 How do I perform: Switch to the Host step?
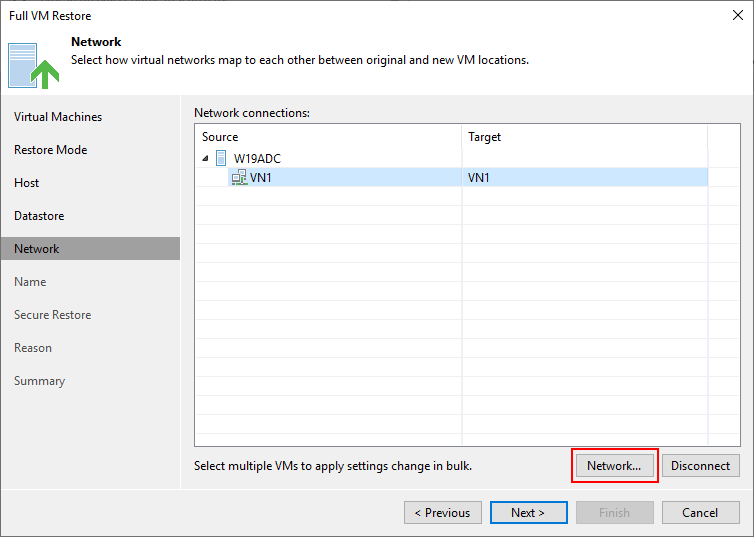[x=26, y=183]
